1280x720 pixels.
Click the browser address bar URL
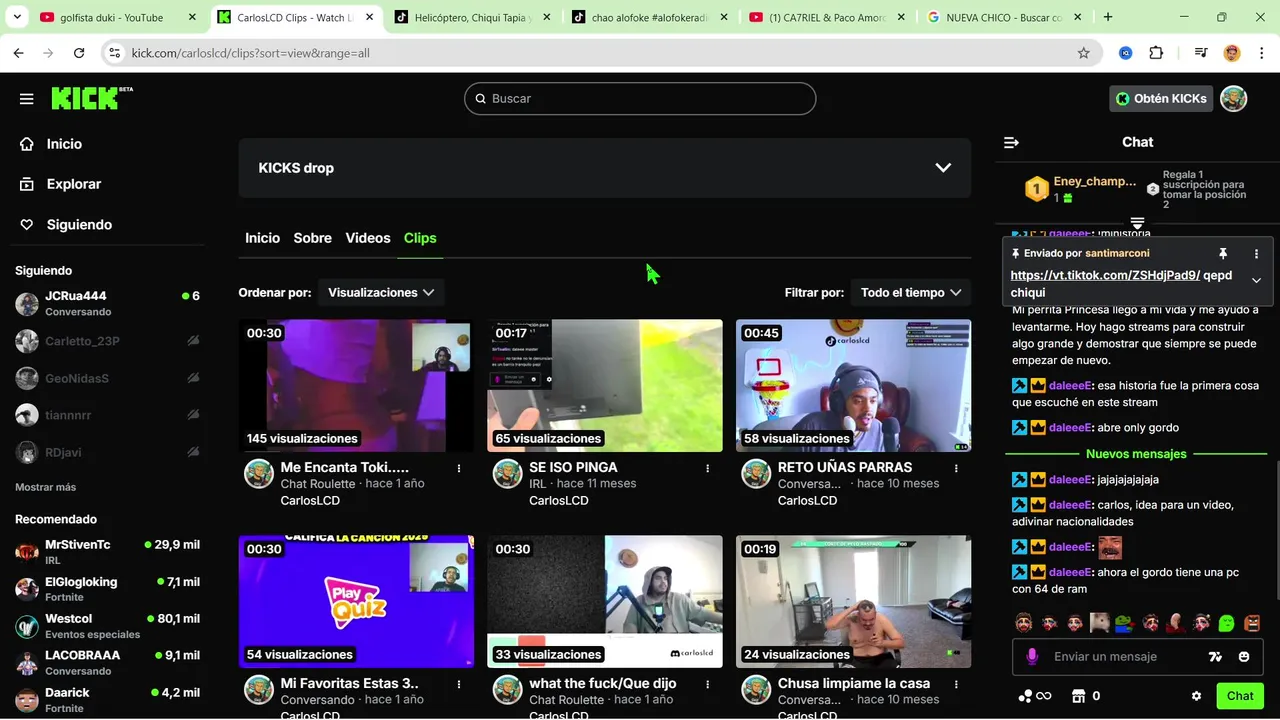pos(251,53)
